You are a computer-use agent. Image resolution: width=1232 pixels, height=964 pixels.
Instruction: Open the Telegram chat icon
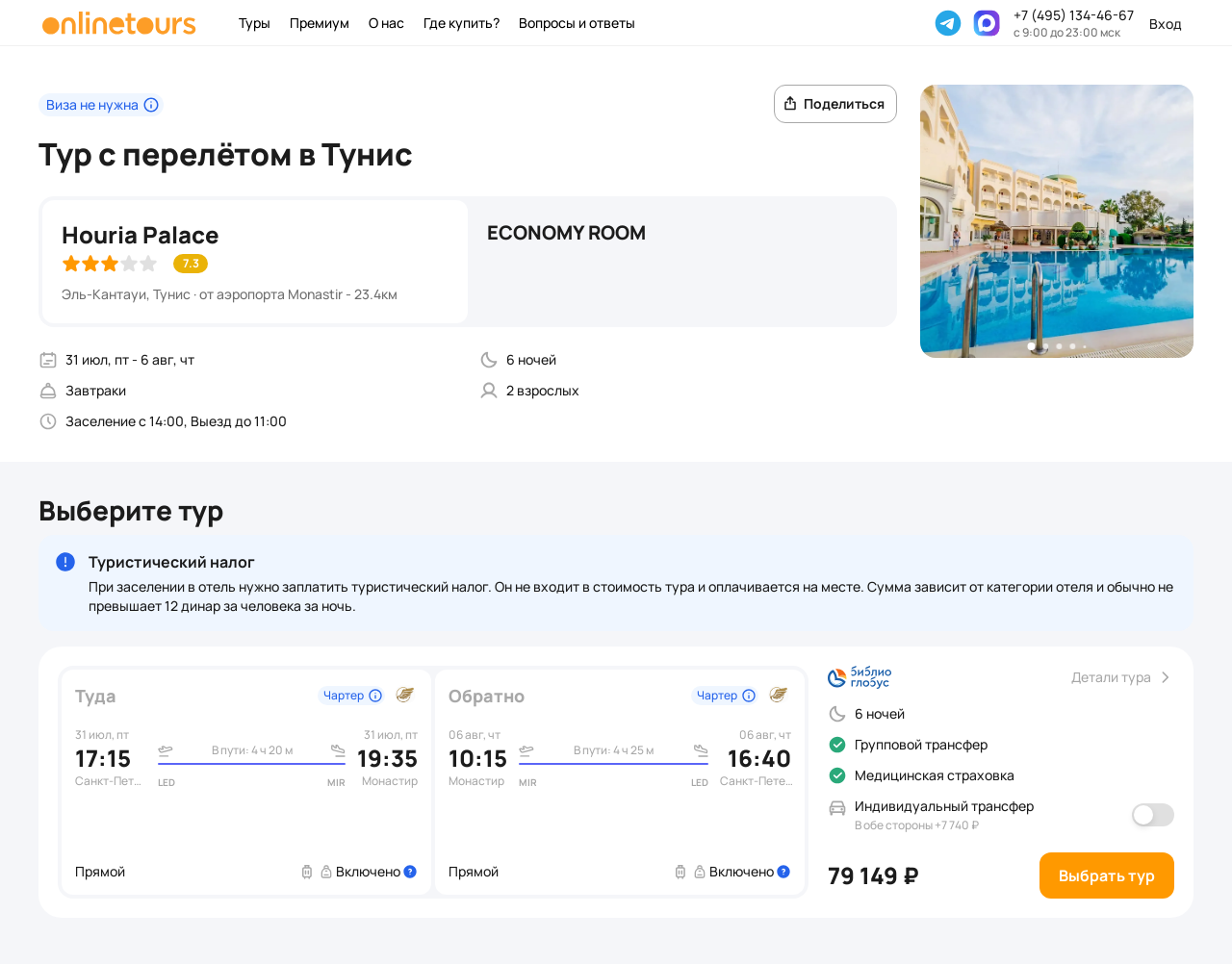pos(948,23)
